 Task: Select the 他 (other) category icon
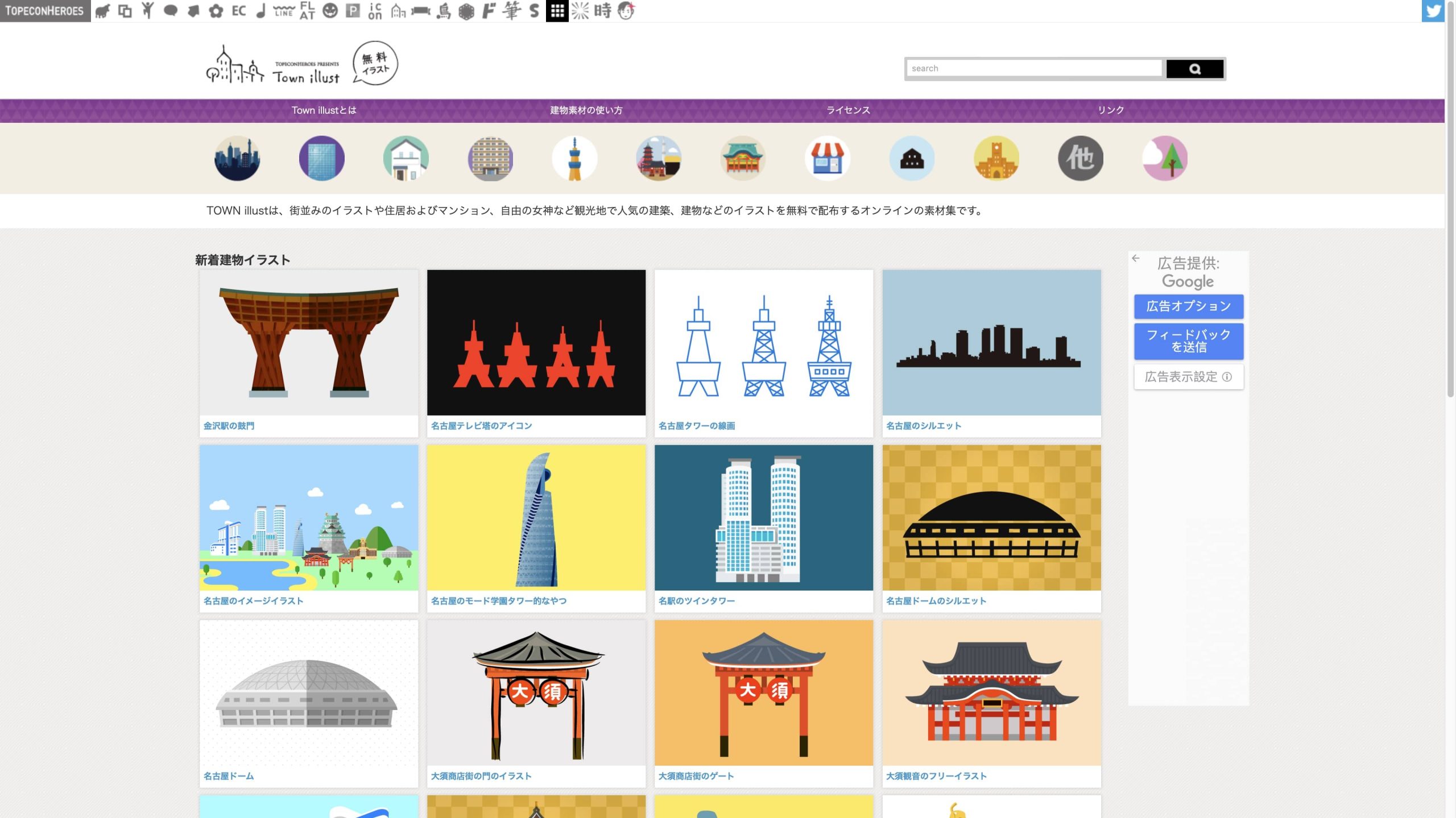coord(1080,159)
